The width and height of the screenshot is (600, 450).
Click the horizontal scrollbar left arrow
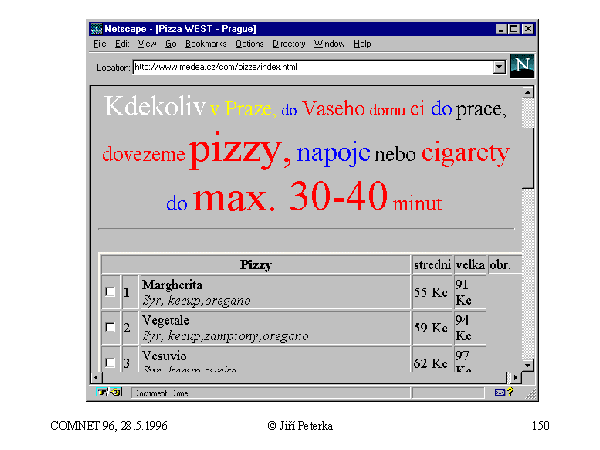[96, 378]
